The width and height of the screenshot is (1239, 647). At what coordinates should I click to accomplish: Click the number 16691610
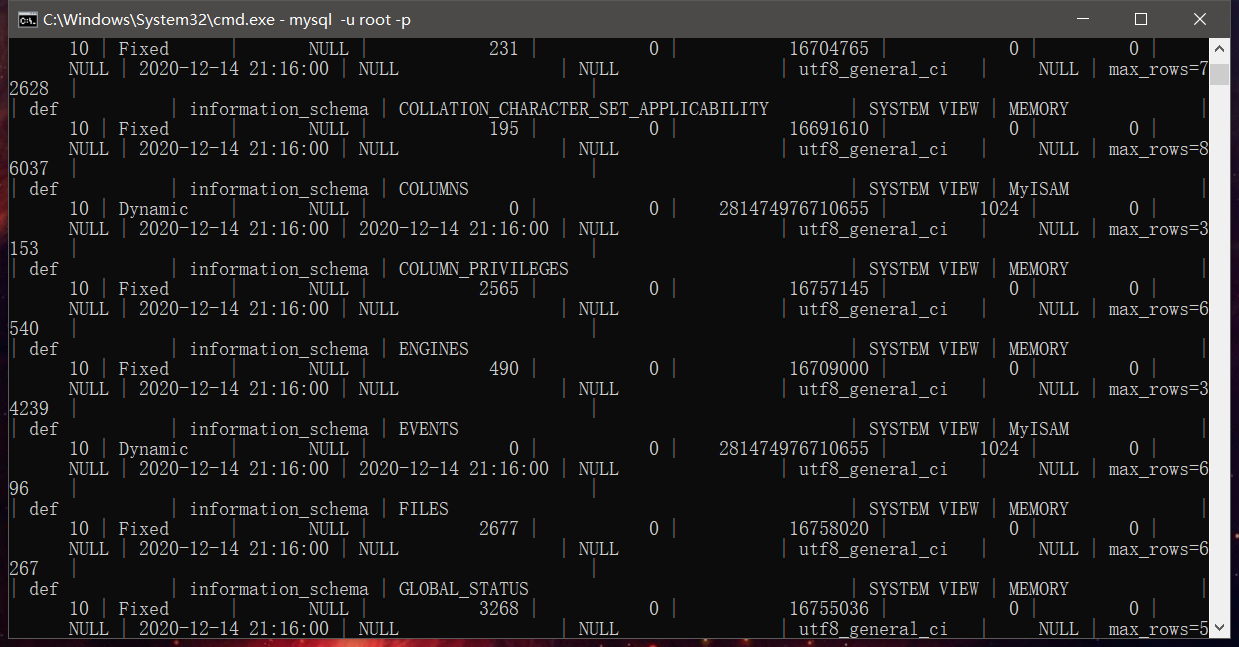829,129
